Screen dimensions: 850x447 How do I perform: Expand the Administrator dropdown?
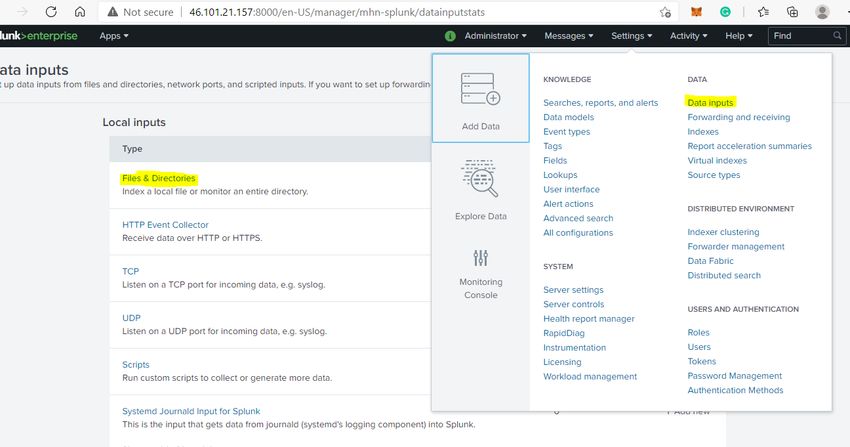coord(496,36)
